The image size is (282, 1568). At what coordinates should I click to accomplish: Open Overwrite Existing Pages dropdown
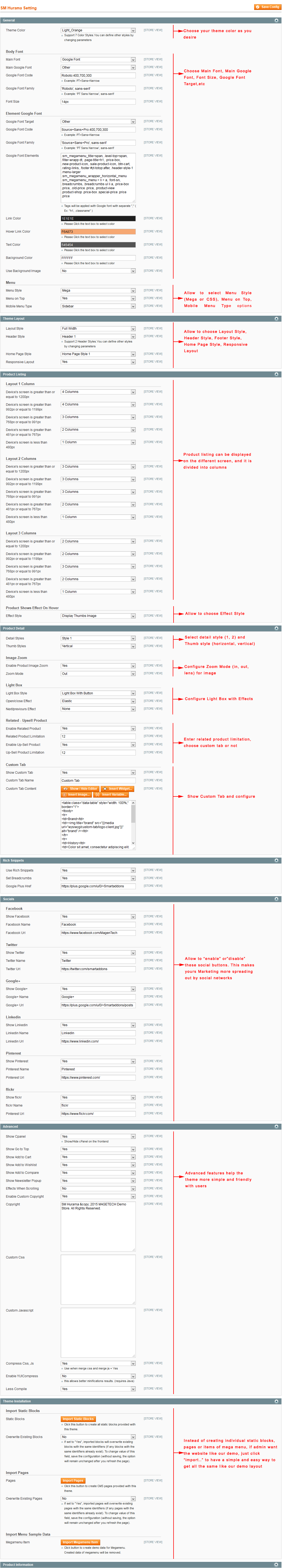pyautogui.click(x=98, y=1499)
